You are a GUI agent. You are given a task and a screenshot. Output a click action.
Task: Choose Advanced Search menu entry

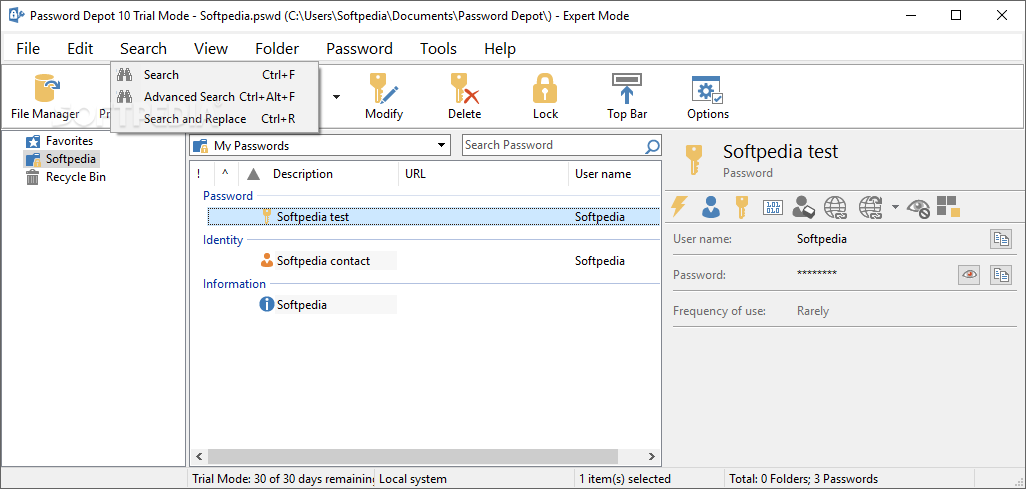tap(215, 97)
